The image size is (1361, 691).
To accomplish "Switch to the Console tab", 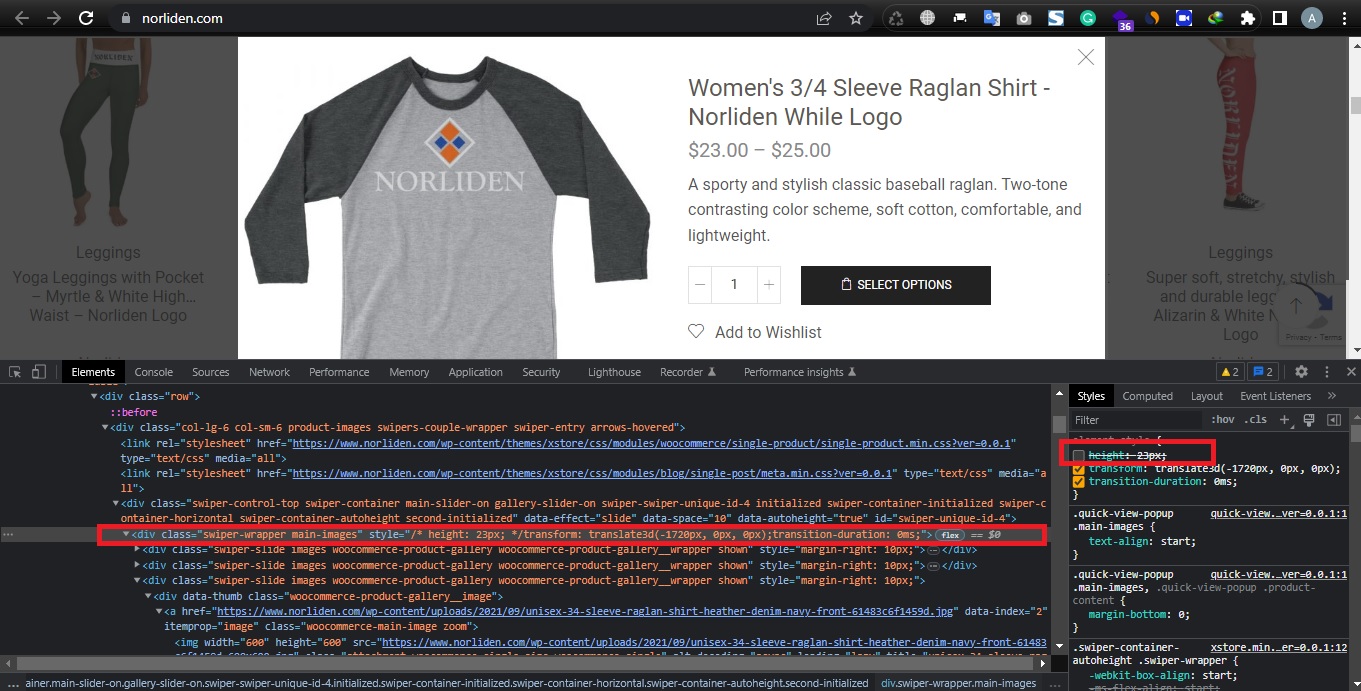I will pyautogui.click(x=154, y=372).
